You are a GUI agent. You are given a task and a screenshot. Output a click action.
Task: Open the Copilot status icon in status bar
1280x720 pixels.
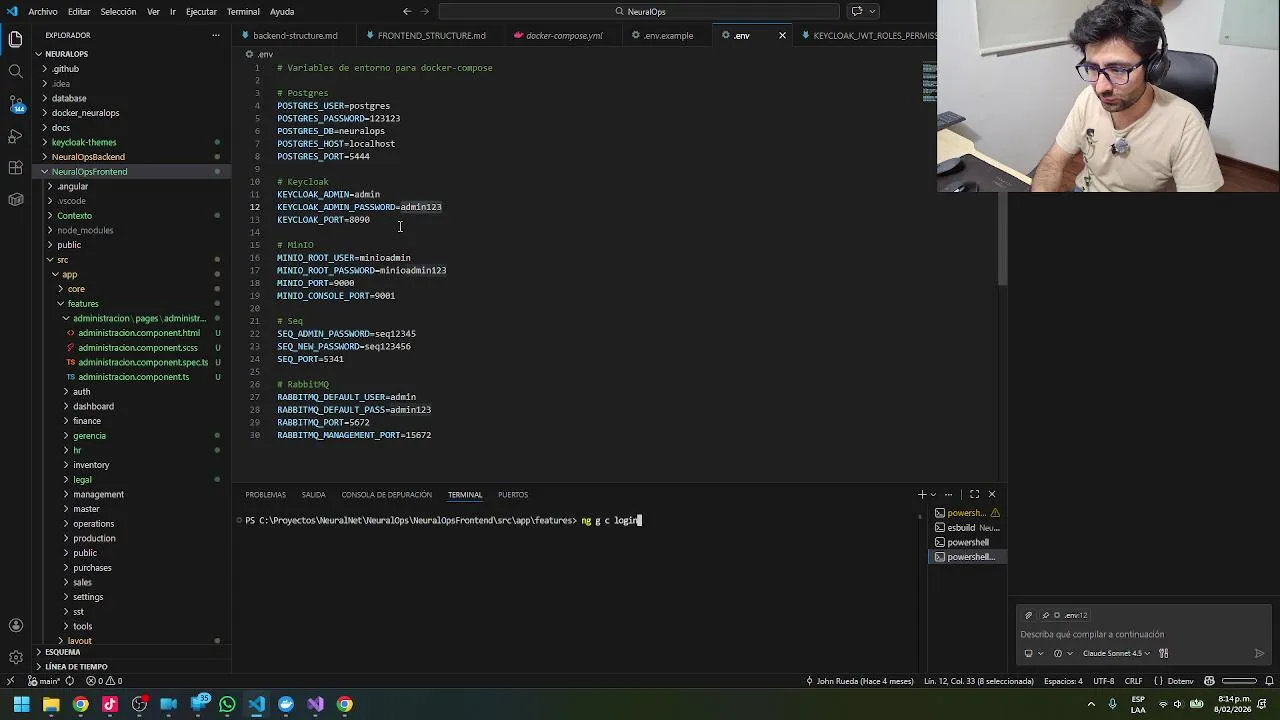[1209, 681]
